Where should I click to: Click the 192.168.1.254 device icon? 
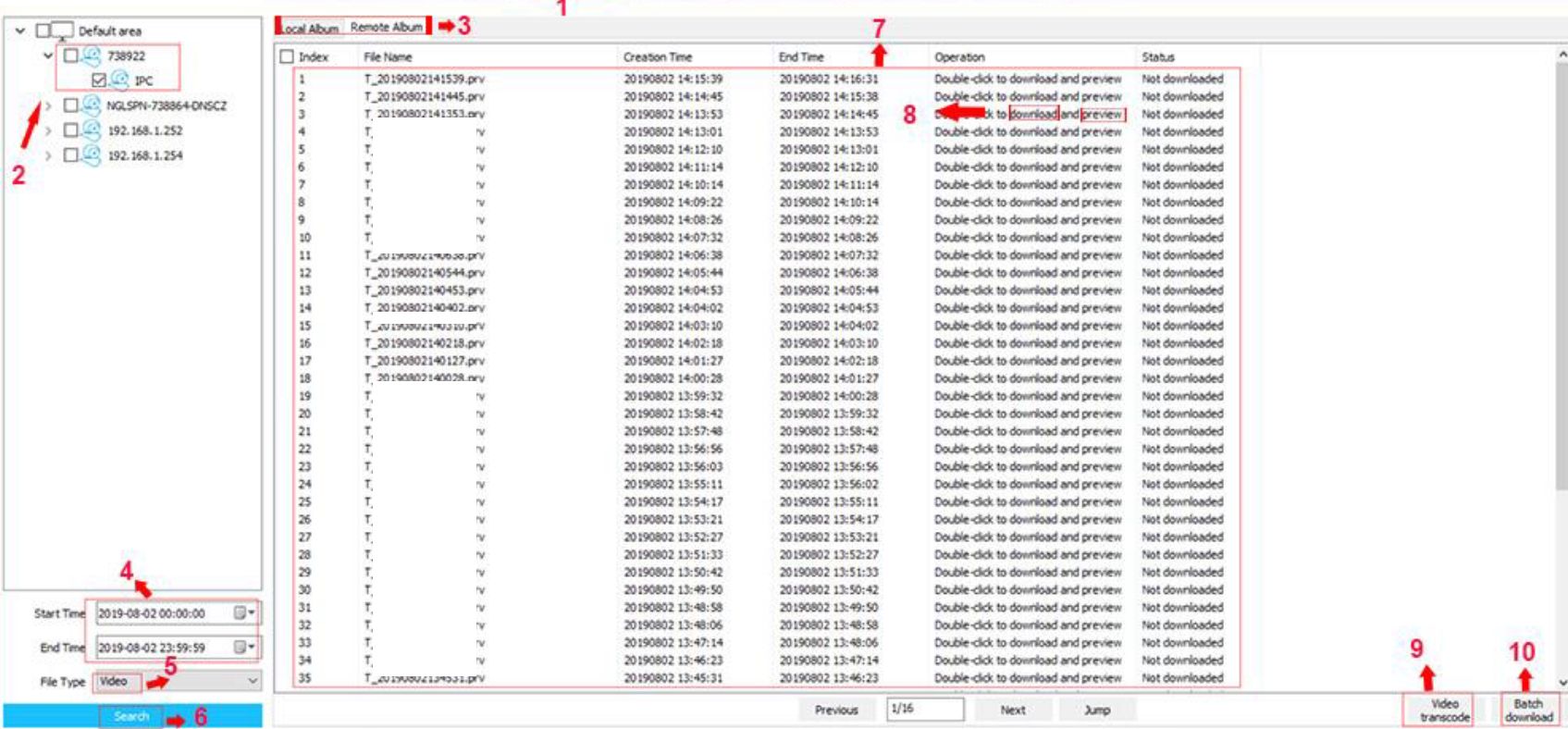pyautogui.click(x=92, y=155)
